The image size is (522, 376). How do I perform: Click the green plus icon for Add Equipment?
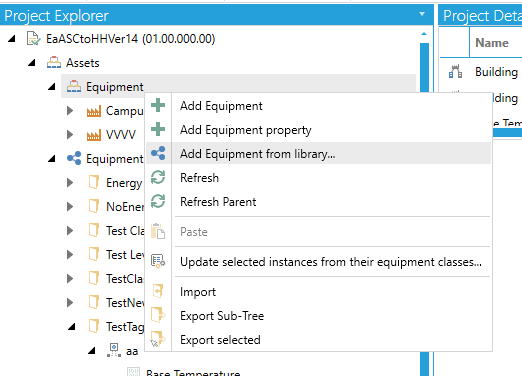coord(158,105)
